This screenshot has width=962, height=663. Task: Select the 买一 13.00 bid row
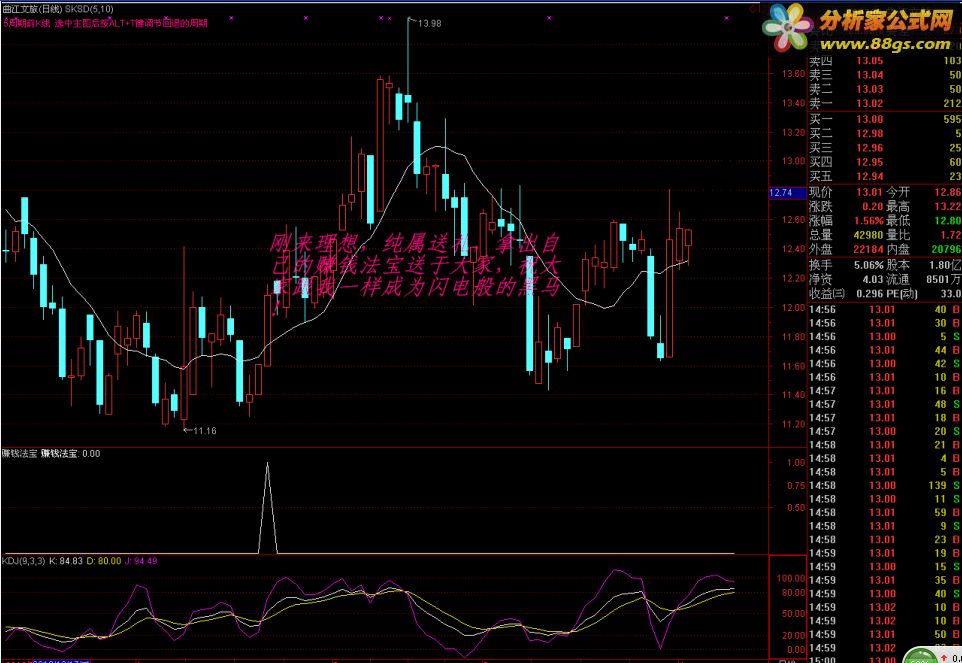[x=885, y=120]
